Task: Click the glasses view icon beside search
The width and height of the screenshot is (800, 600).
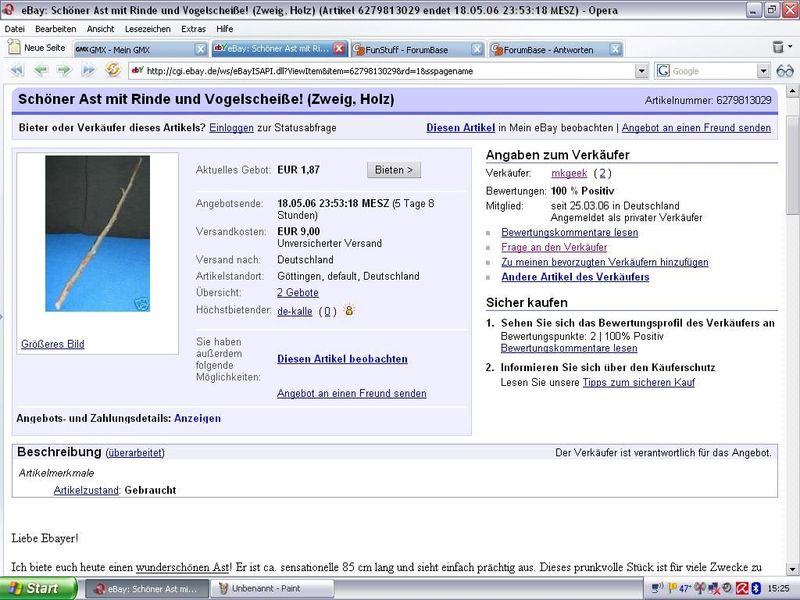Action: 785,71
